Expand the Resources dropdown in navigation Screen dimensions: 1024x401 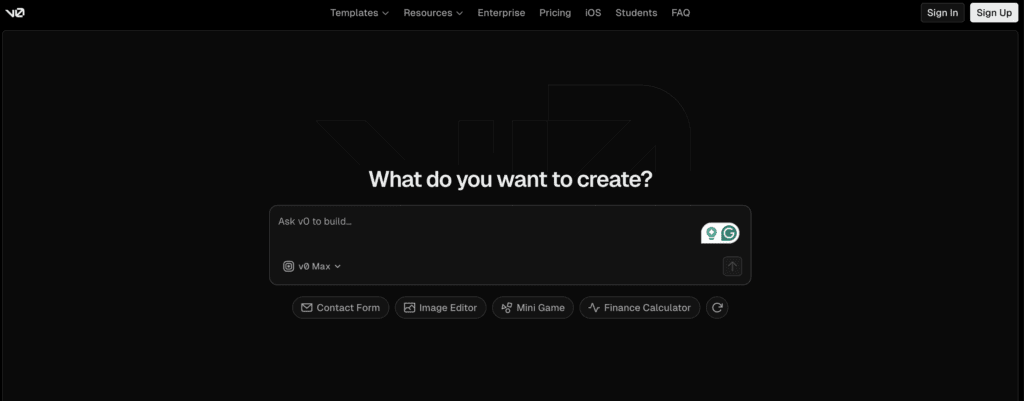(433, 13)
